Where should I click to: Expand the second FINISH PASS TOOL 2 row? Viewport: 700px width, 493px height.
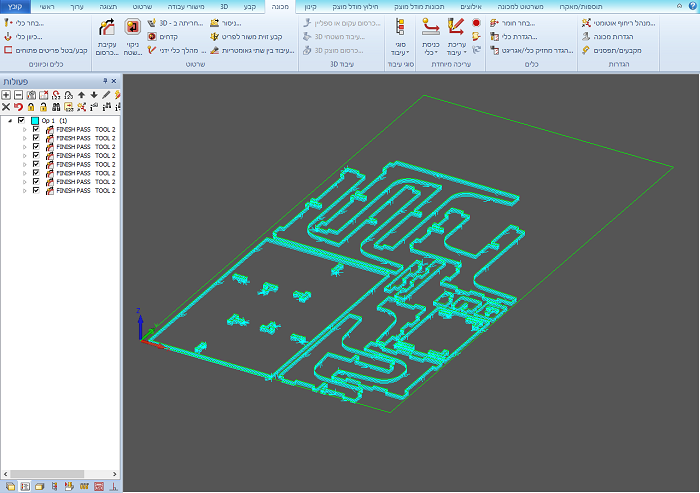tap(25, 138)
